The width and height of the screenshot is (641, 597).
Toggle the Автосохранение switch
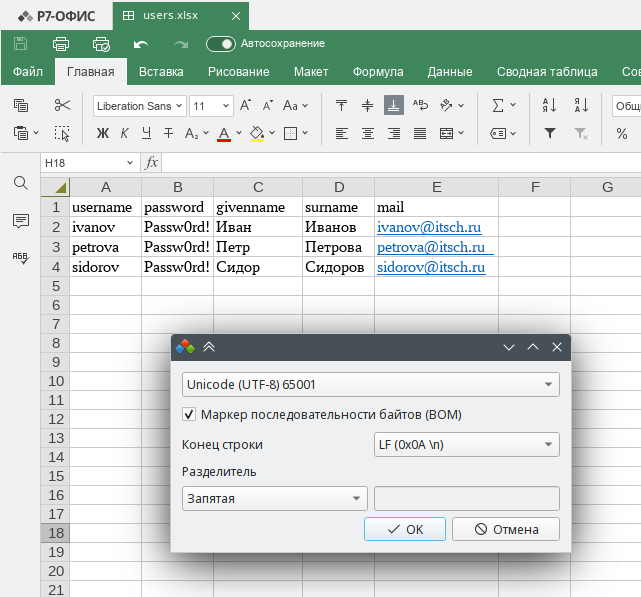coord(221,44)
